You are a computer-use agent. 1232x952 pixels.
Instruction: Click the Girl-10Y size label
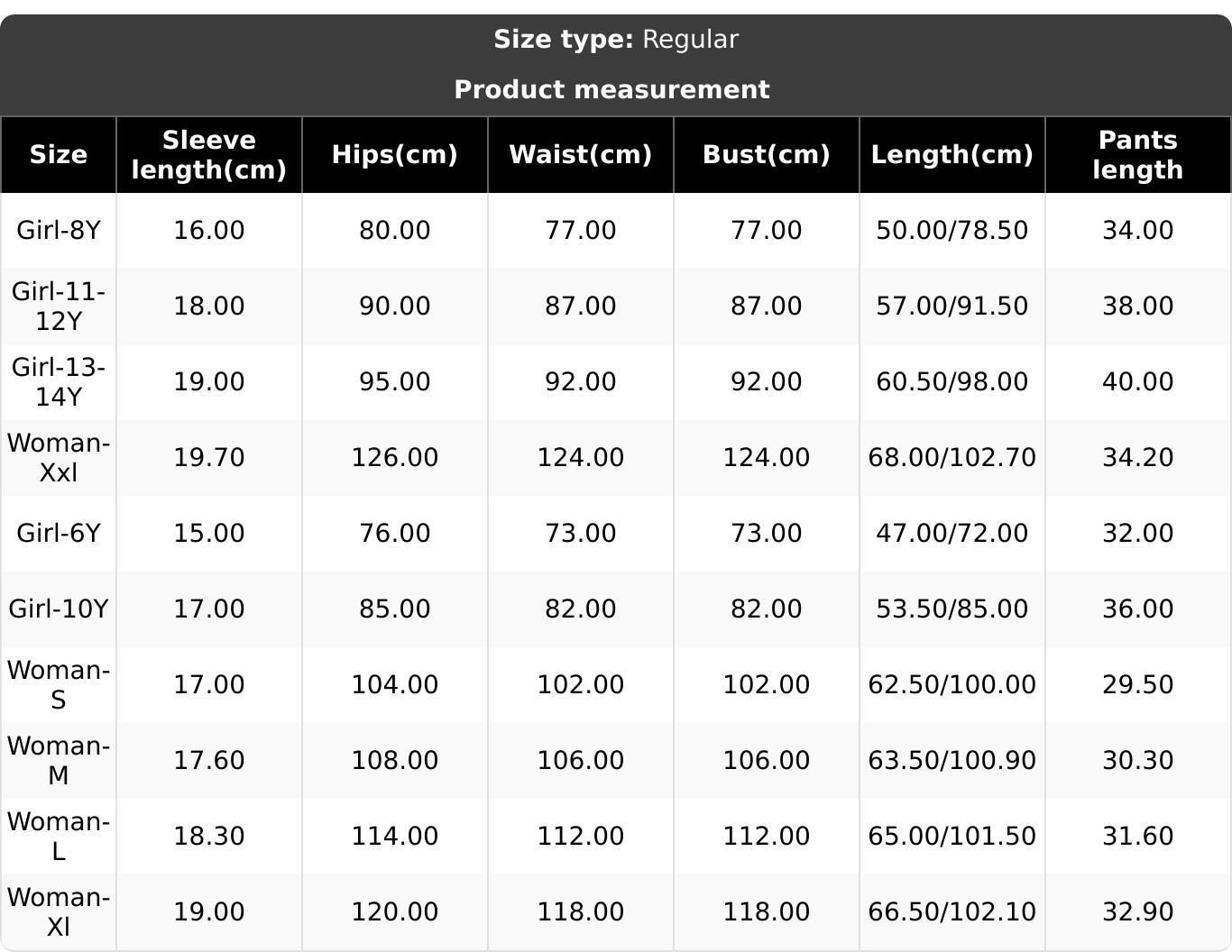coord(59,609)
